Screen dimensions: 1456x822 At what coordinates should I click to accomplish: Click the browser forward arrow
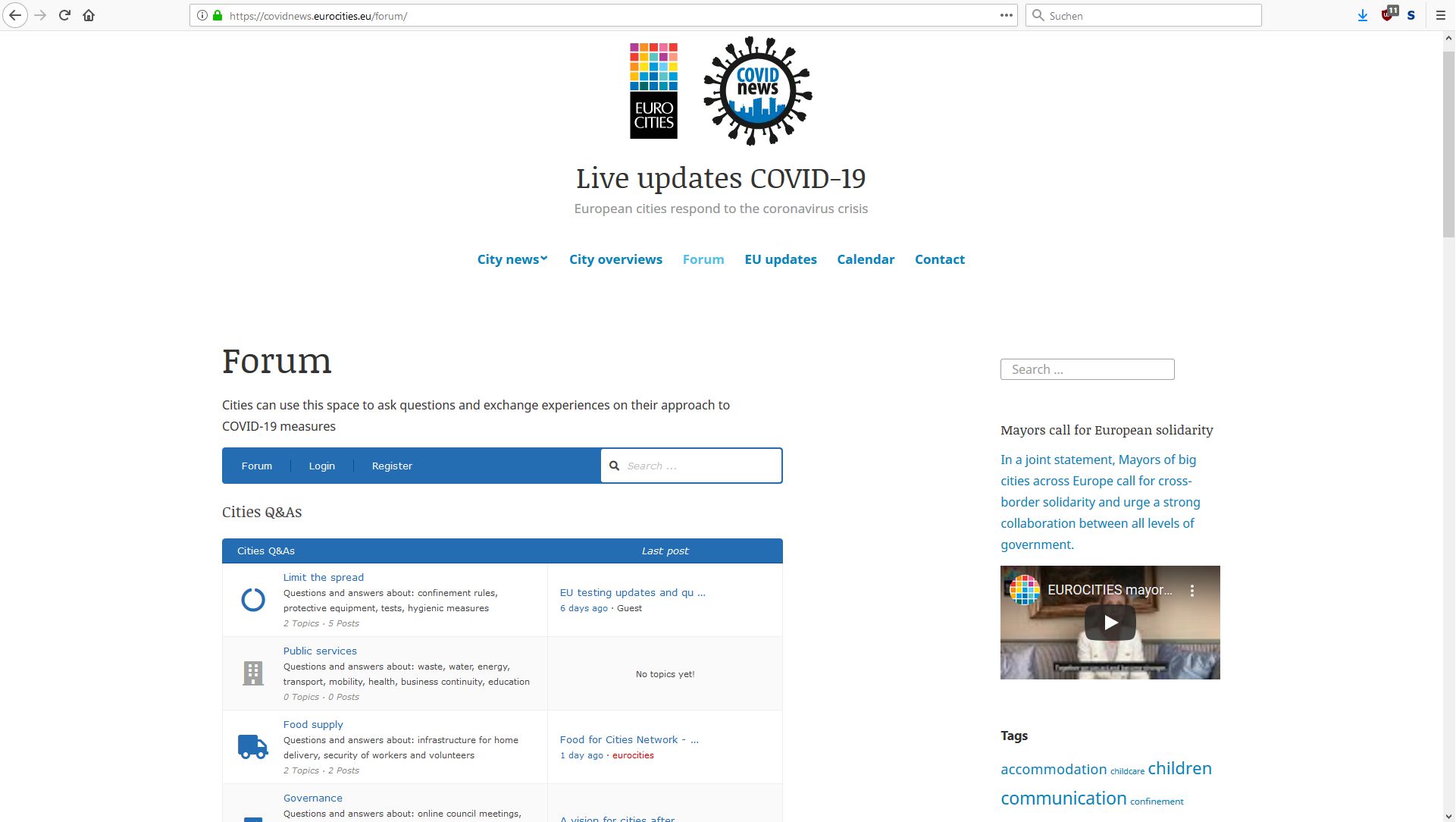tap(41, 15)
